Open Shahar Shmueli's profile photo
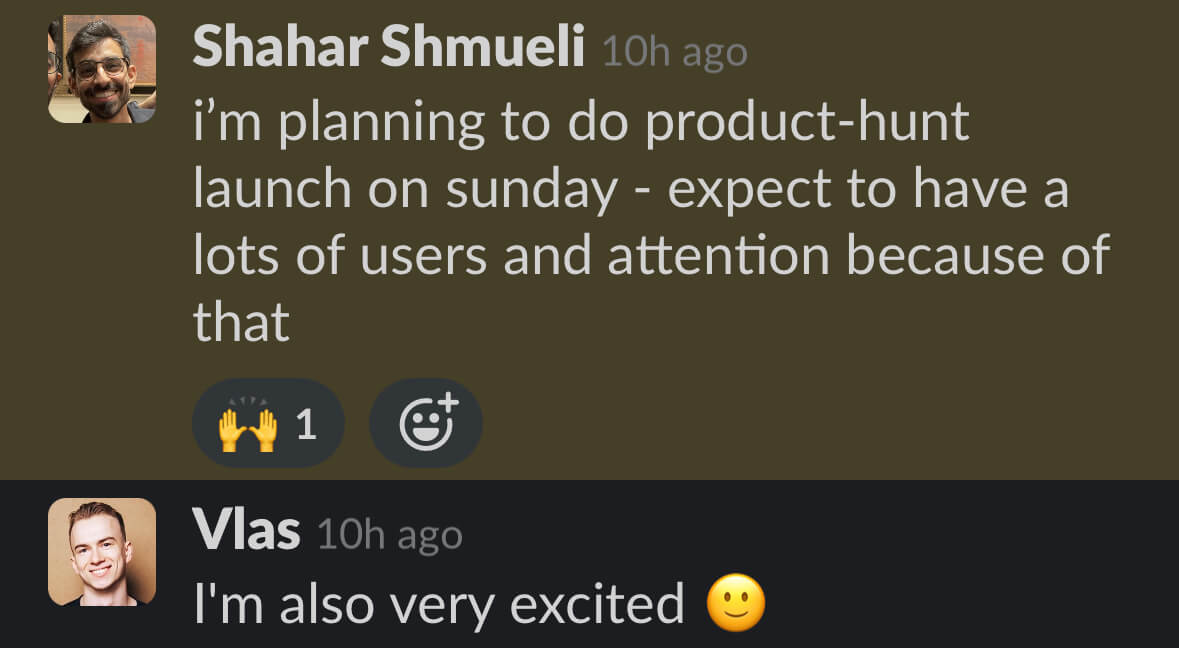 click(x=102, y=69)
